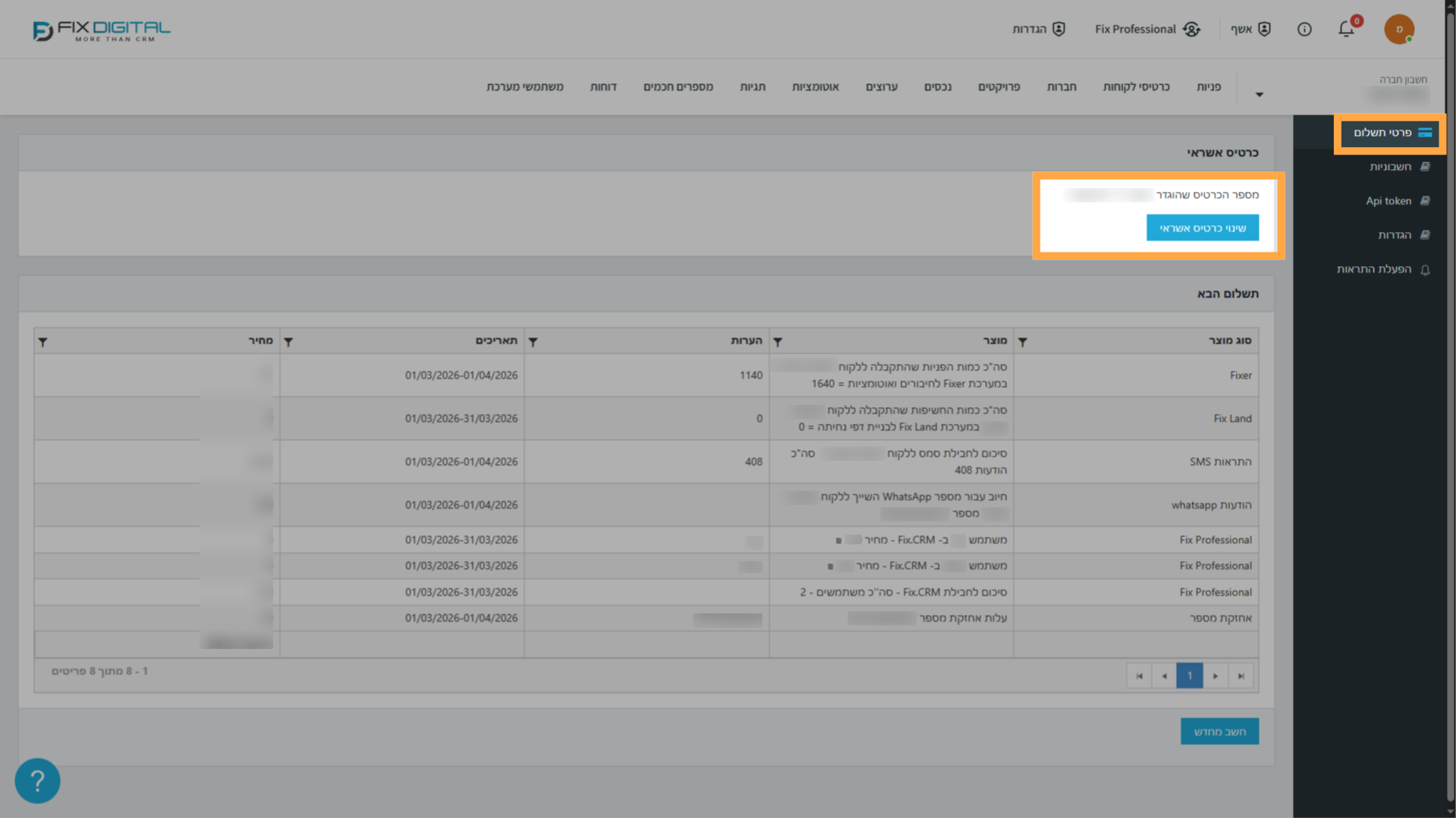Click the אחזקת מספר product type cell
Viewport: 1456px width, 818px height.
pyautogui.click(x=1136, y=618)
